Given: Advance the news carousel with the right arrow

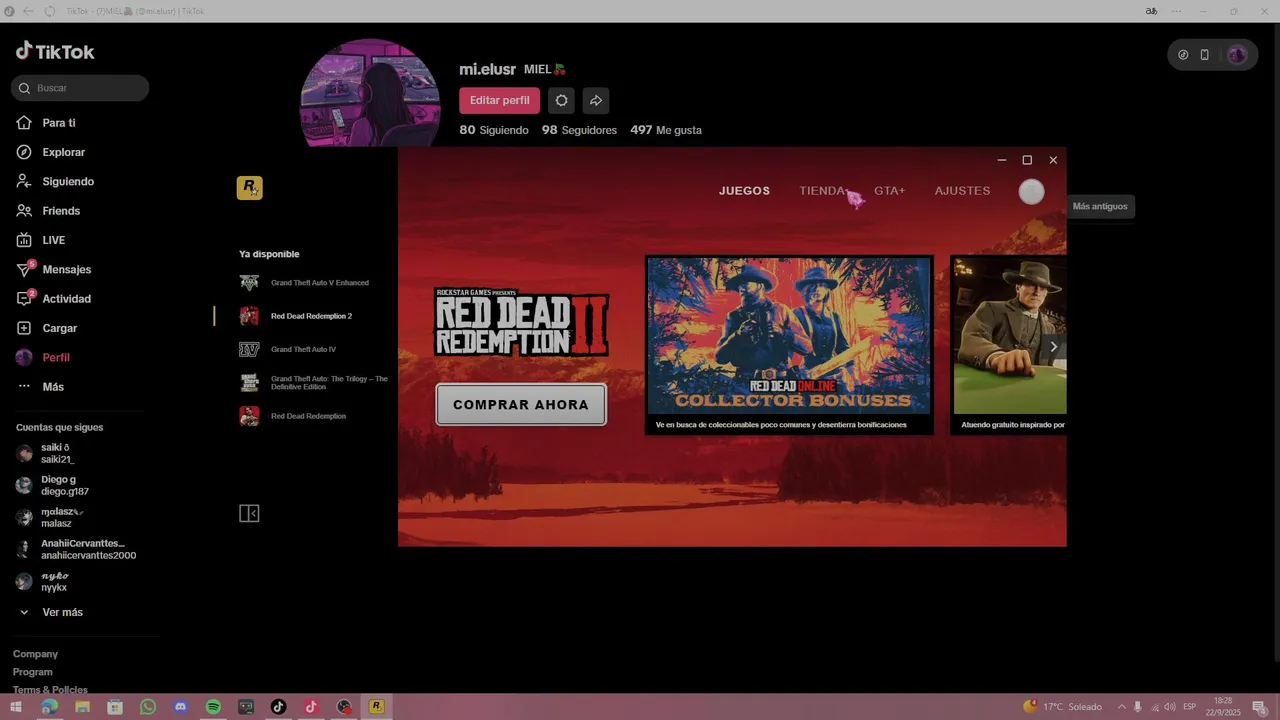Looking at the screenshot, I should (1053, 347).
